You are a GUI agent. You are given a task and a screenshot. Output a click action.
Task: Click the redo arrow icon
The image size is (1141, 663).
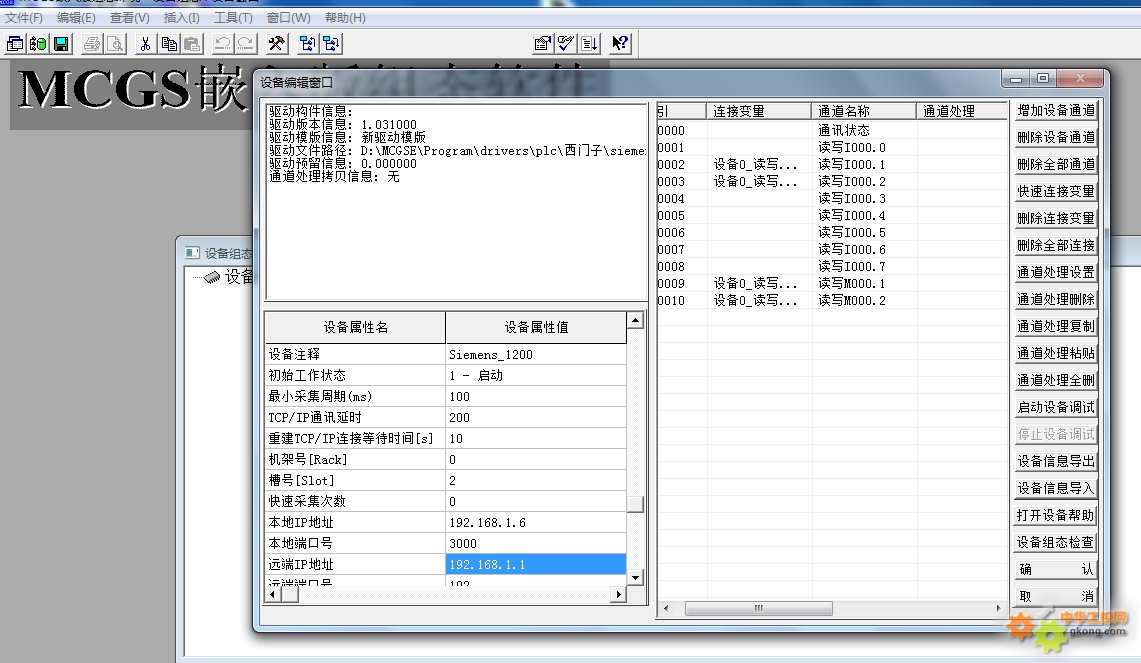pyautogui.click(x=246, y=44)
